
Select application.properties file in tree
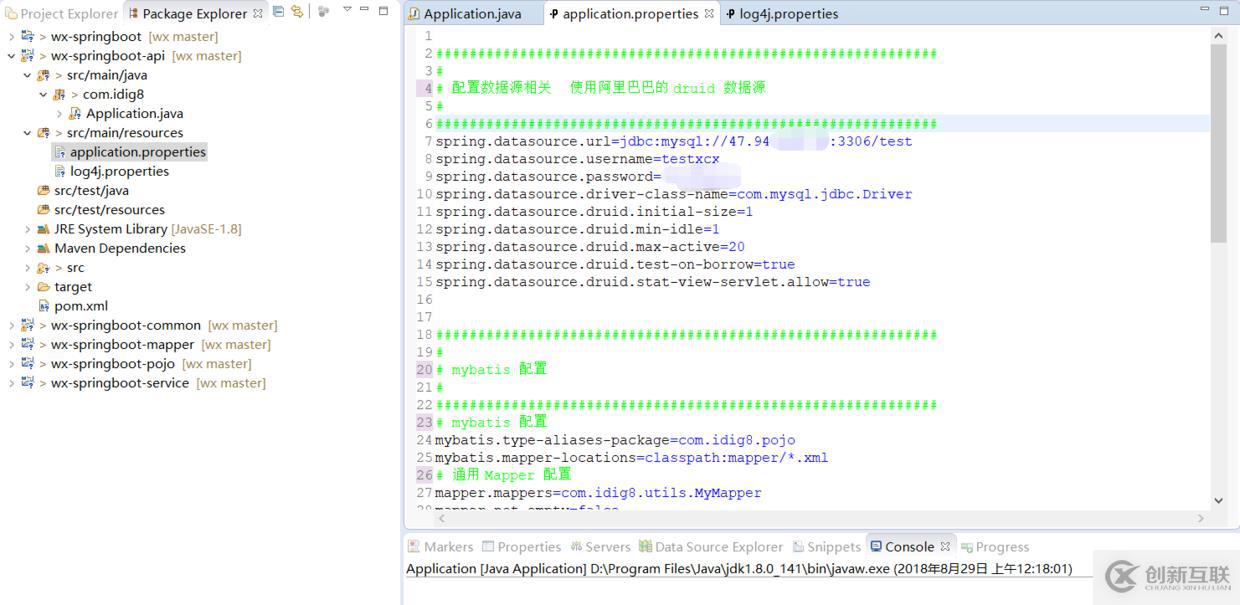tap(137, 152)
